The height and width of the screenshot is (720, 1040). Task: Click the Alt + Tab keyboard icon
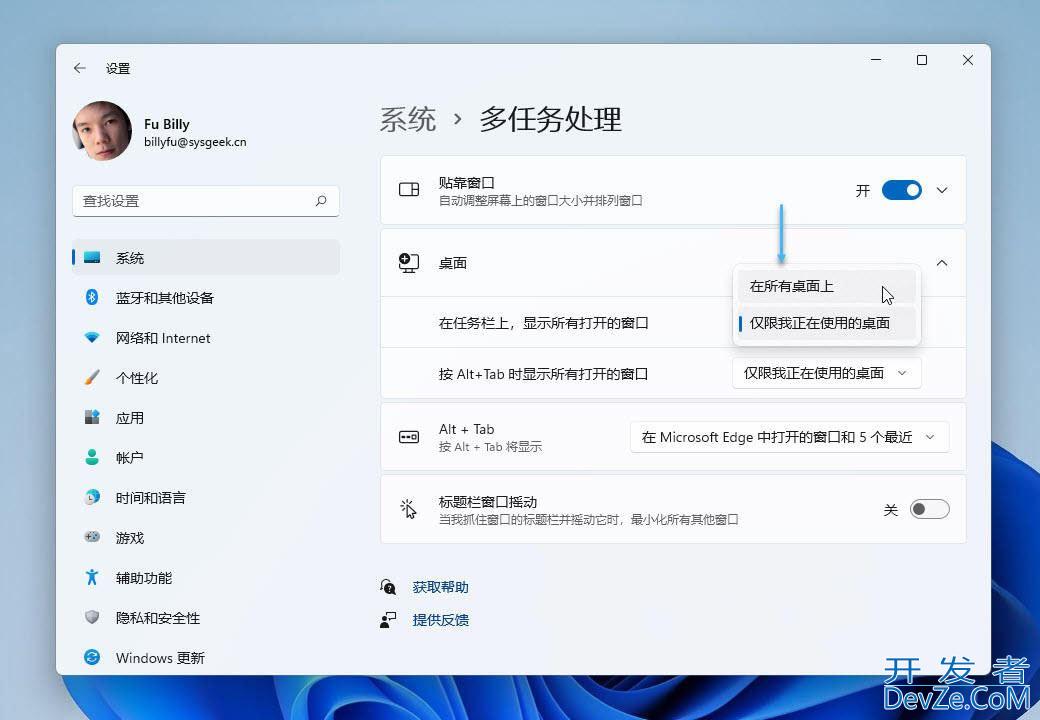click(x=409, y=437)
